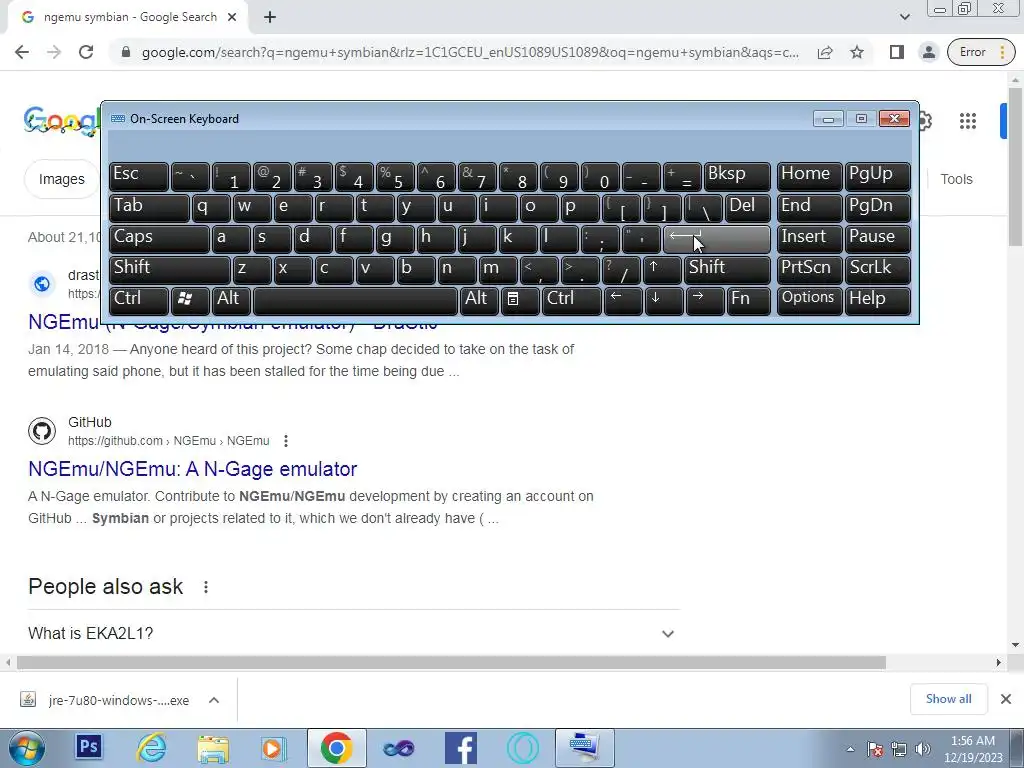Toggle the left Alt key on-screen
Image resolution: width=1024 pixels, height=768 pixels.
[231, 301]
